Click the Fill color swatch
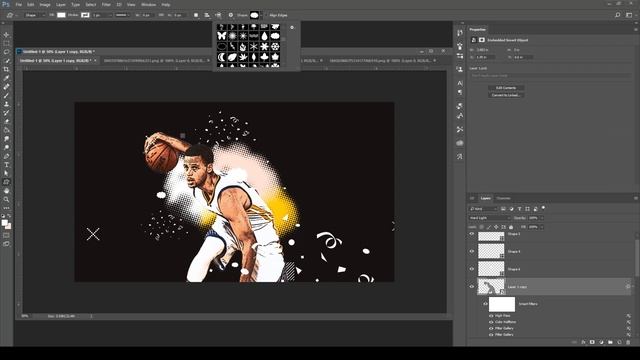This screenshot has width=640, height=360. click(x=61, y=15)
